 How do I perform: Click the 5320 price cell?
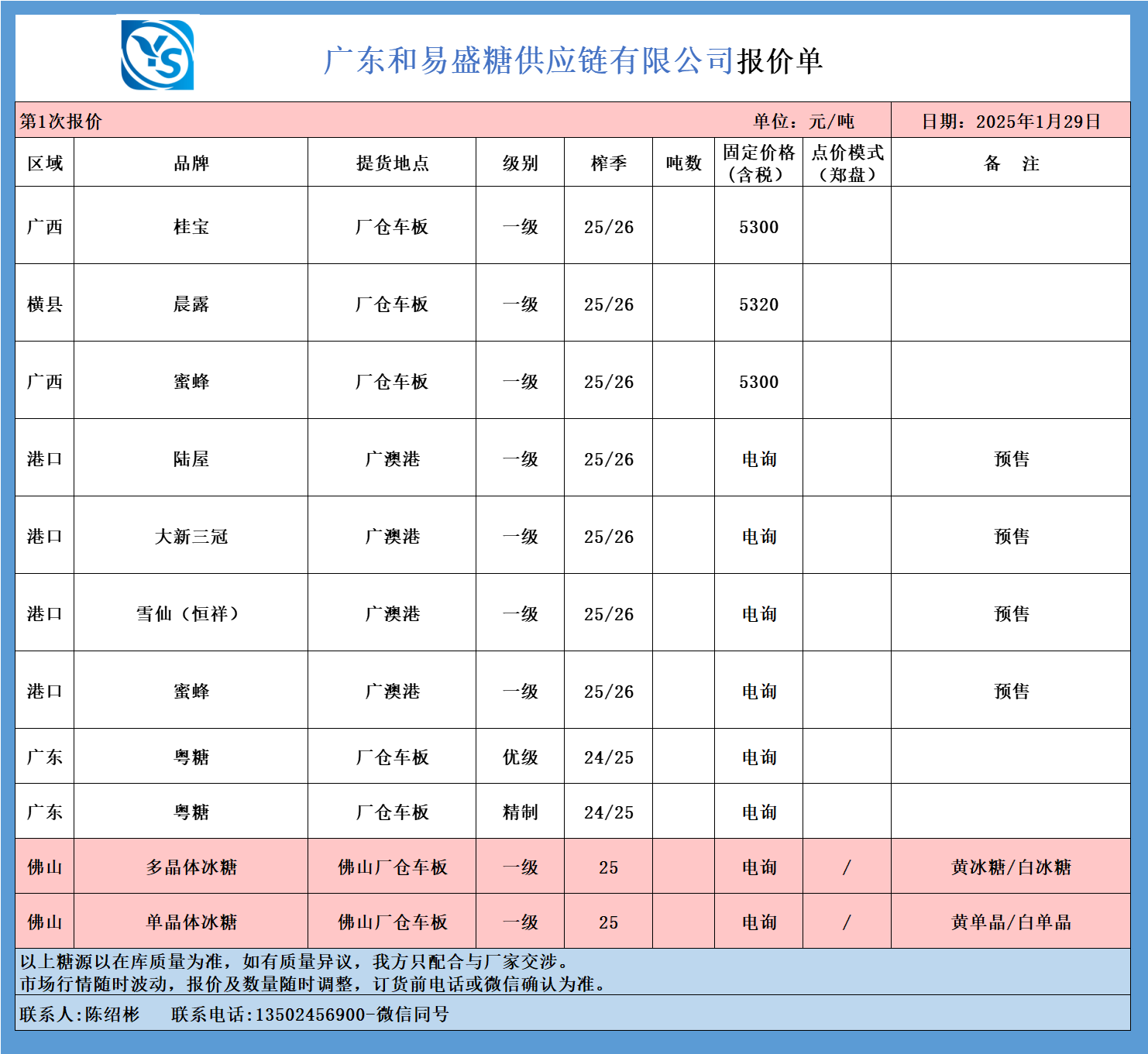pos(758,304)
